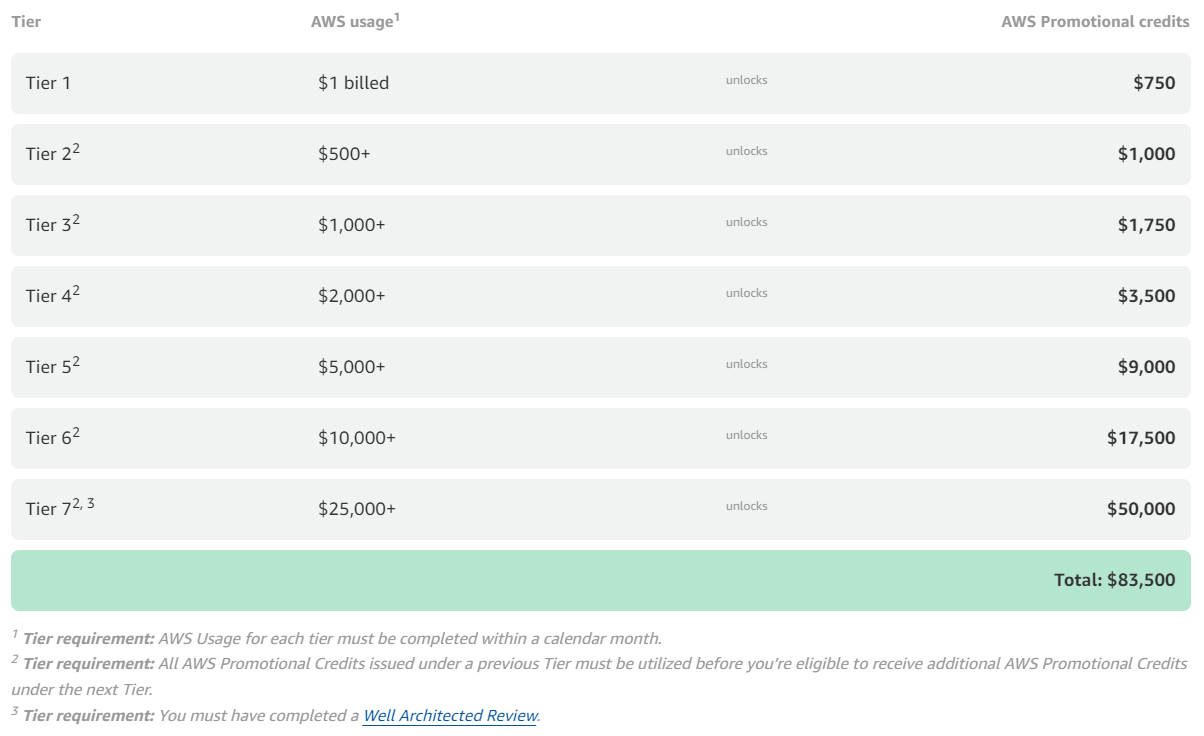Click the $9,000 credits amount
The width and height of the screenshot is (1204, 736).
click(1146, 367)
